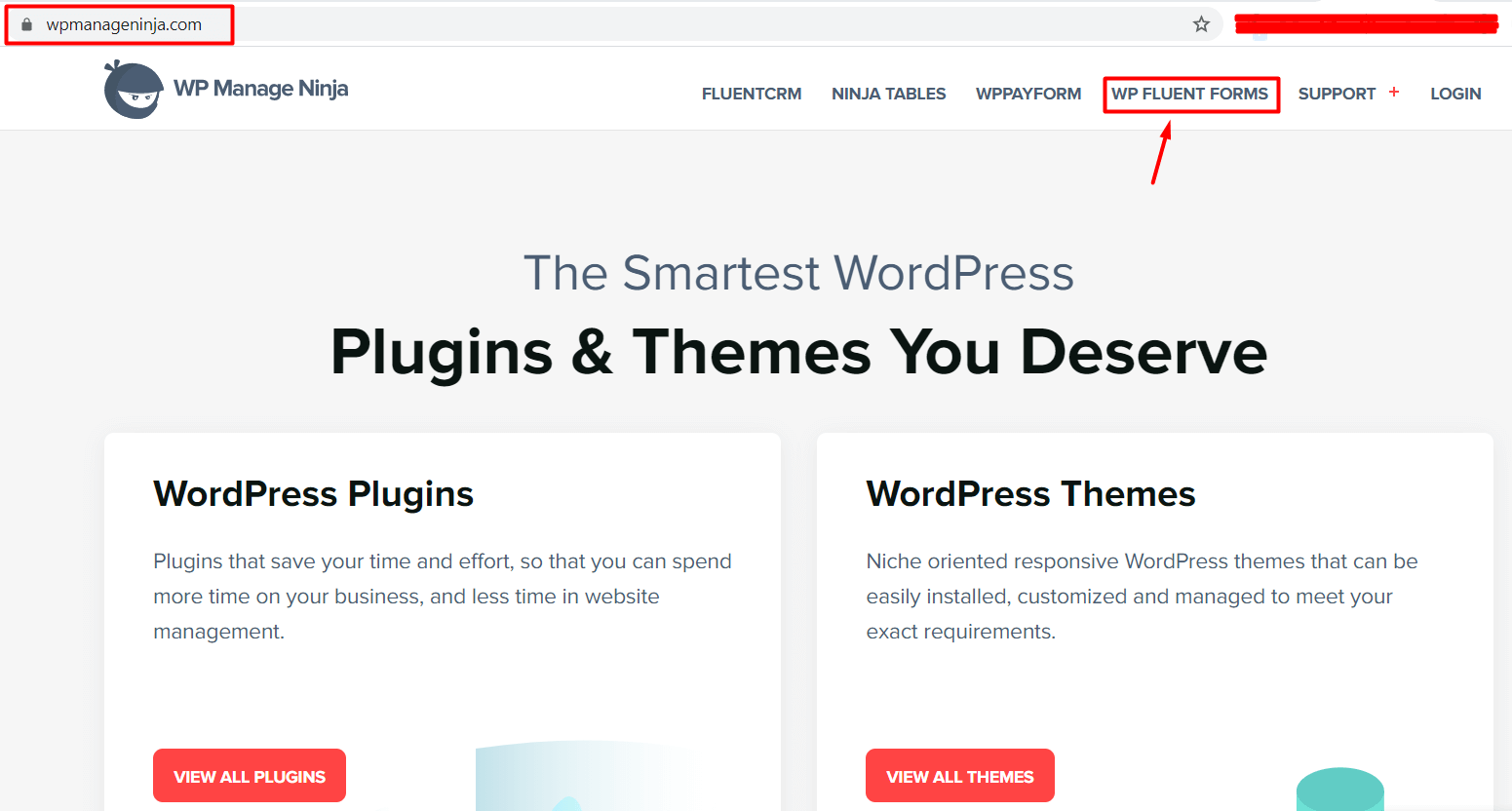
Task: Click the plugins description starting 'Plugins that save'
Action: (443, 597)
